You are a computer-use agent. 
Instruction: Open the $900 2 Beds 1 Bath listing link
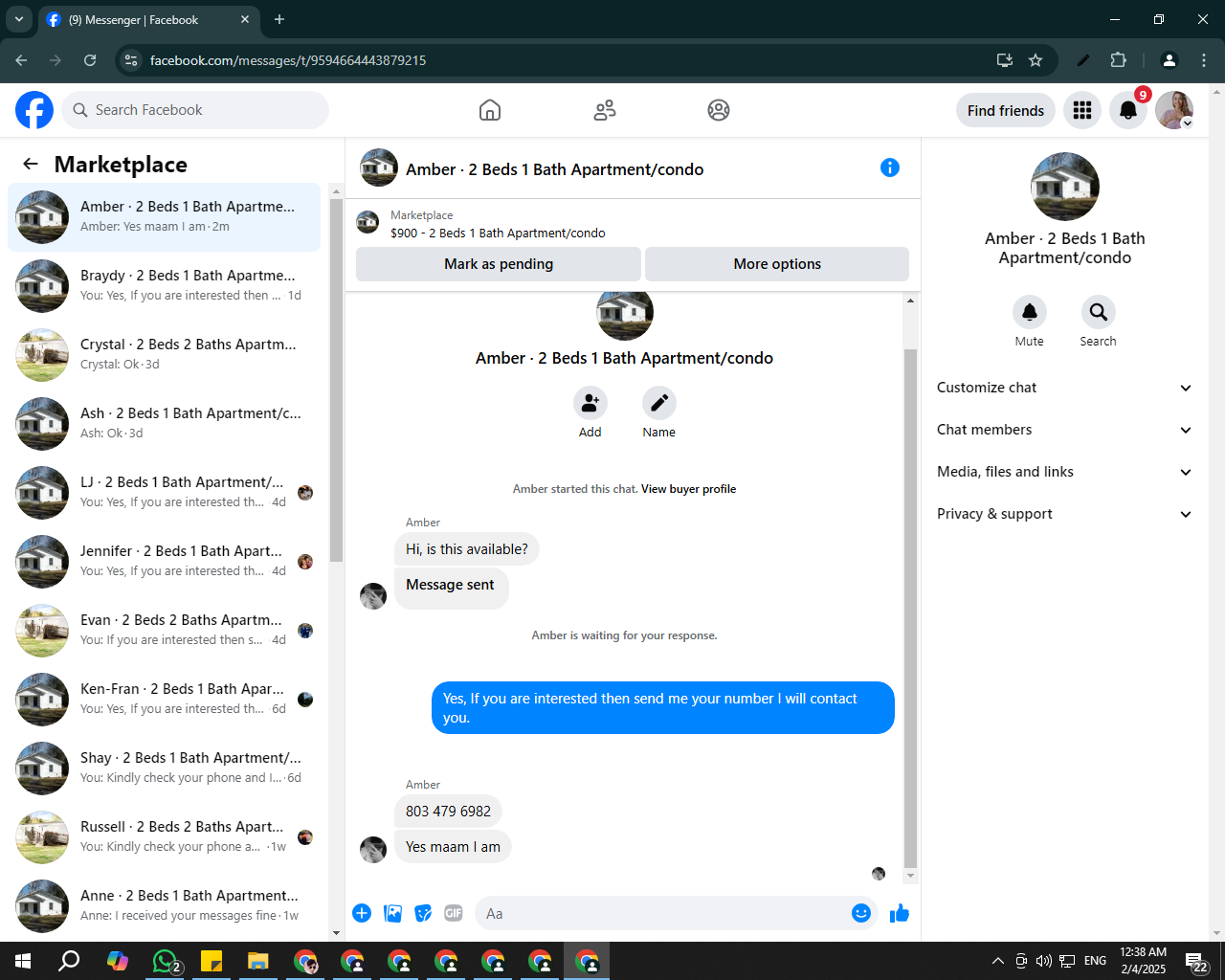(x=498, y=233)
